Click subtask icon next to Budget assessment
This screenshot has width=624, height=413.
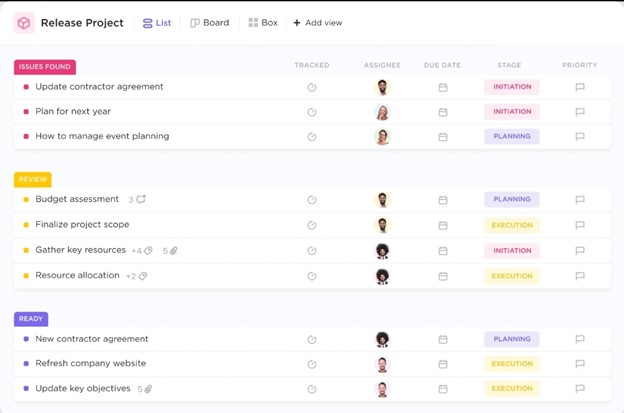141,200
